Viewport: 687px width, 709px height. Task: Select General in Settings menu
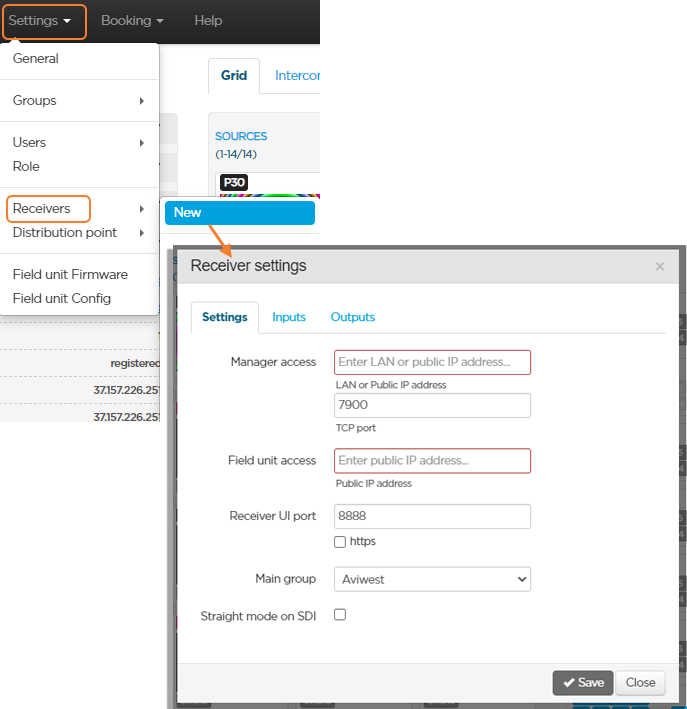click(x=36, y=59)
